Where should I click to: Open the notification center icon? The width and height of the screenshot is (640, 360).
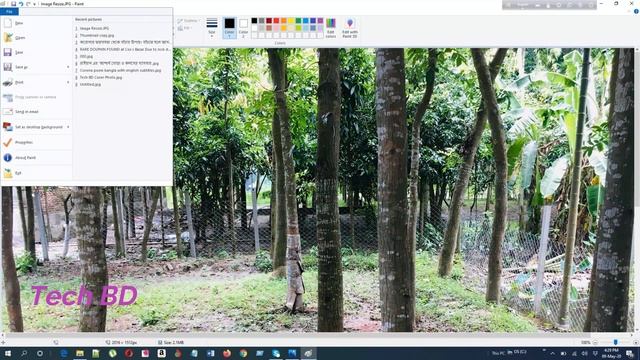pyautogui.click(x=630, y=353)
